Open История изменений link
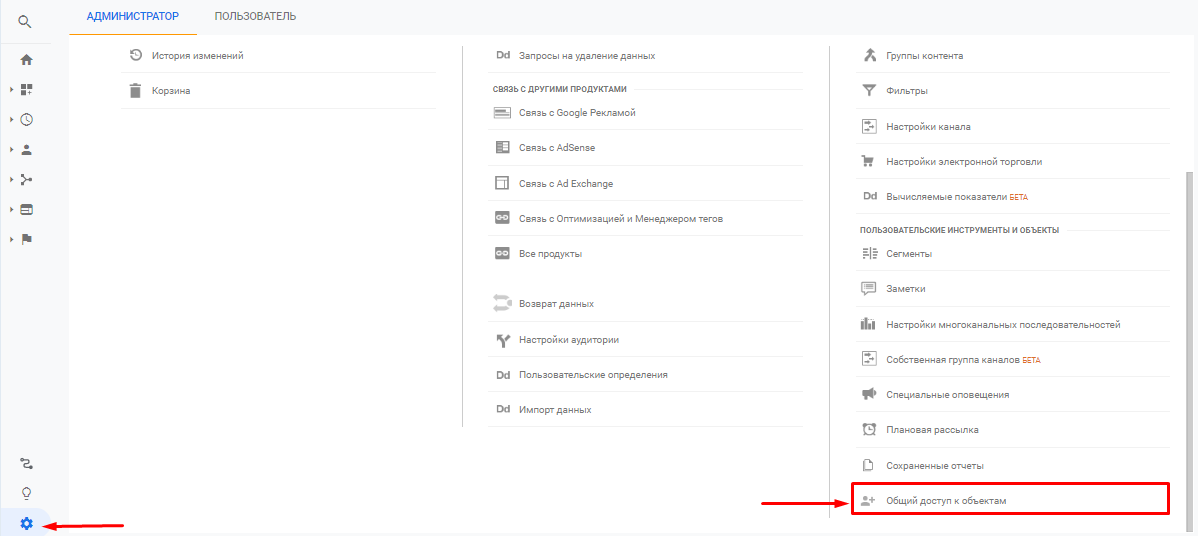1198x536 pixels. click(198, 56)
